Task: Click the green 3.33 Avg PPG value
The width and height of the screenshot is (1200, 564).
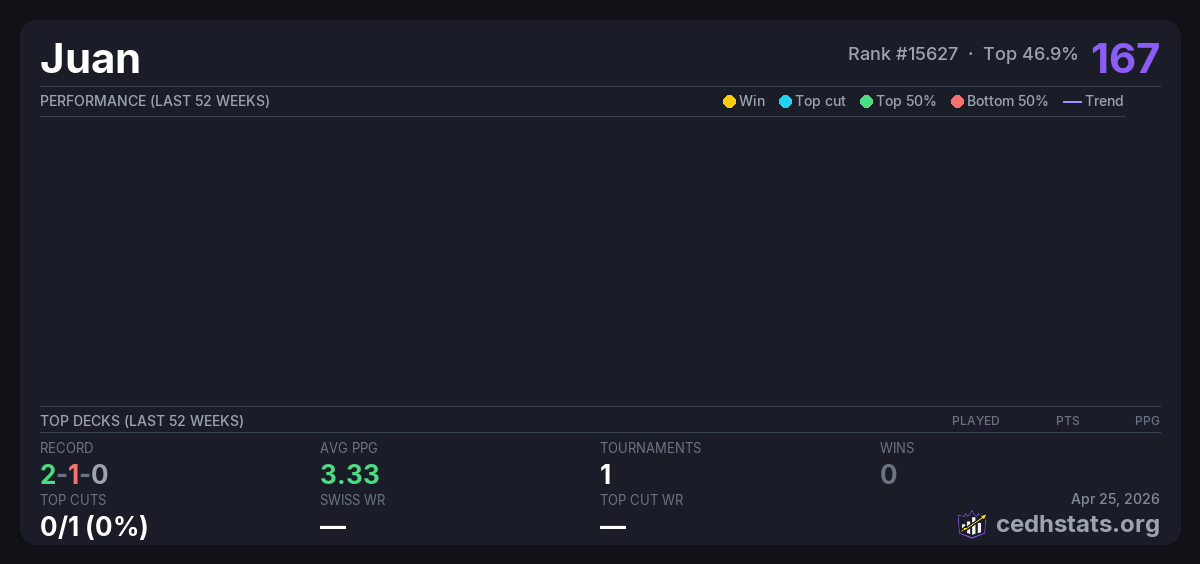Action: coord(350,474)
